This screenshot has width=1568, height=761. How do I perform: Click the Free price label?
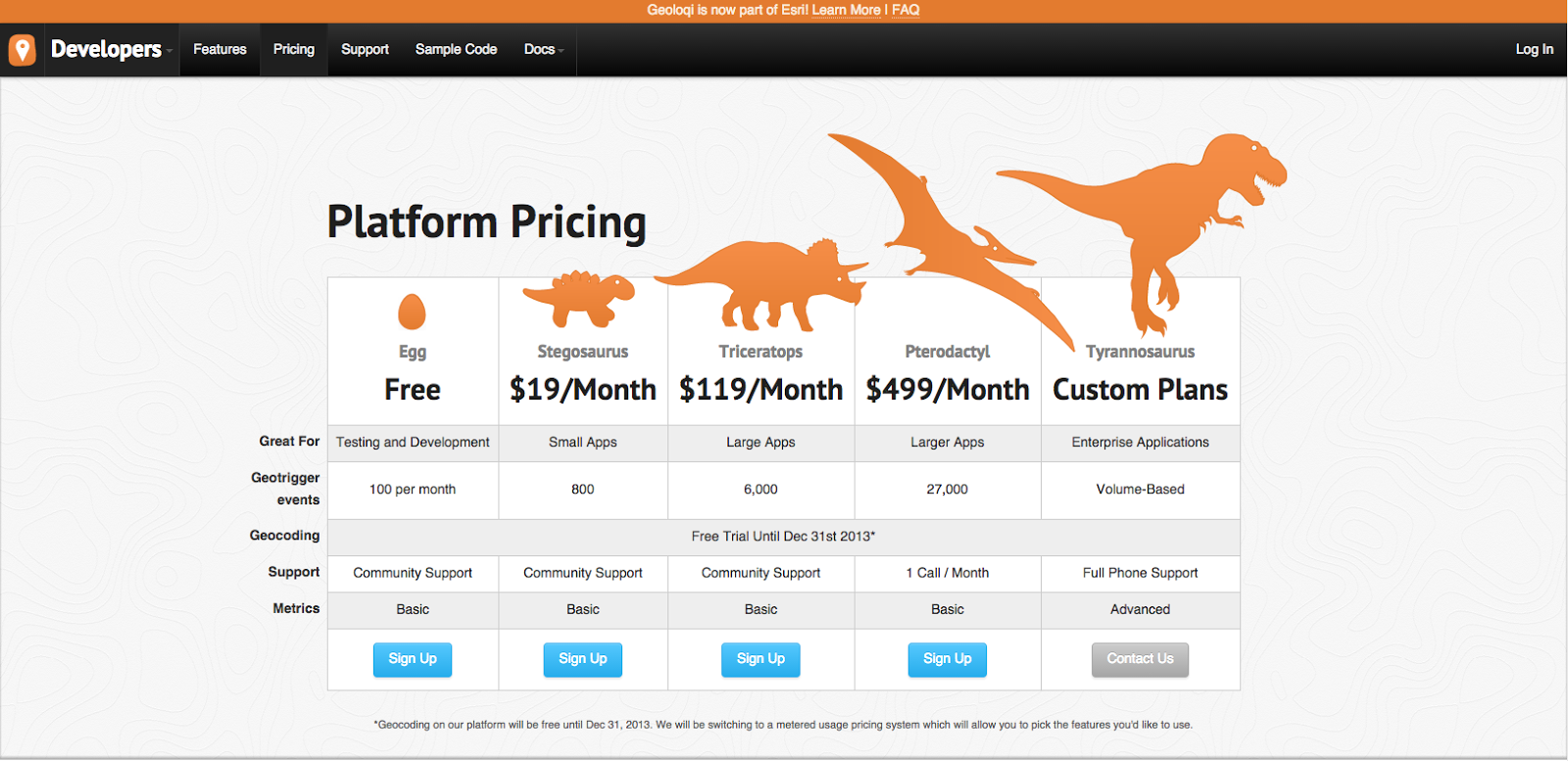(413, 390)
